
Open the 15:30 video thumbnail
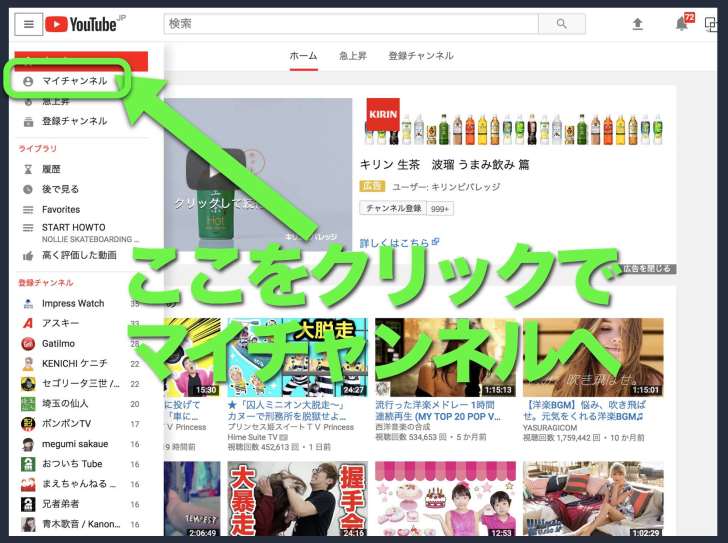point(192,357)
